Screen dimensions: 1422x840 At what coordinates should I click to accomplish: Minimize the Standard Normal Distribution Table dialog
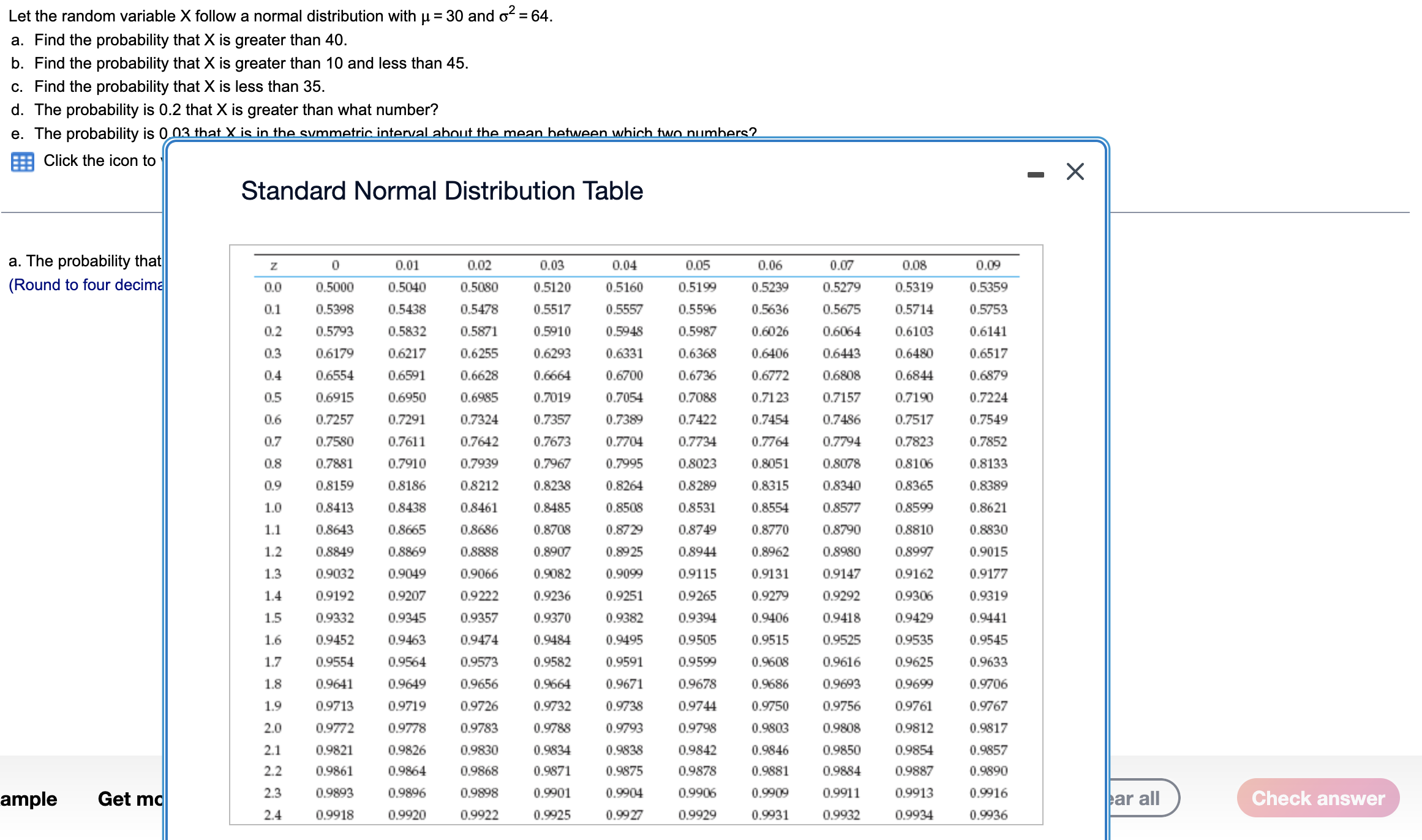point(1036,174)
